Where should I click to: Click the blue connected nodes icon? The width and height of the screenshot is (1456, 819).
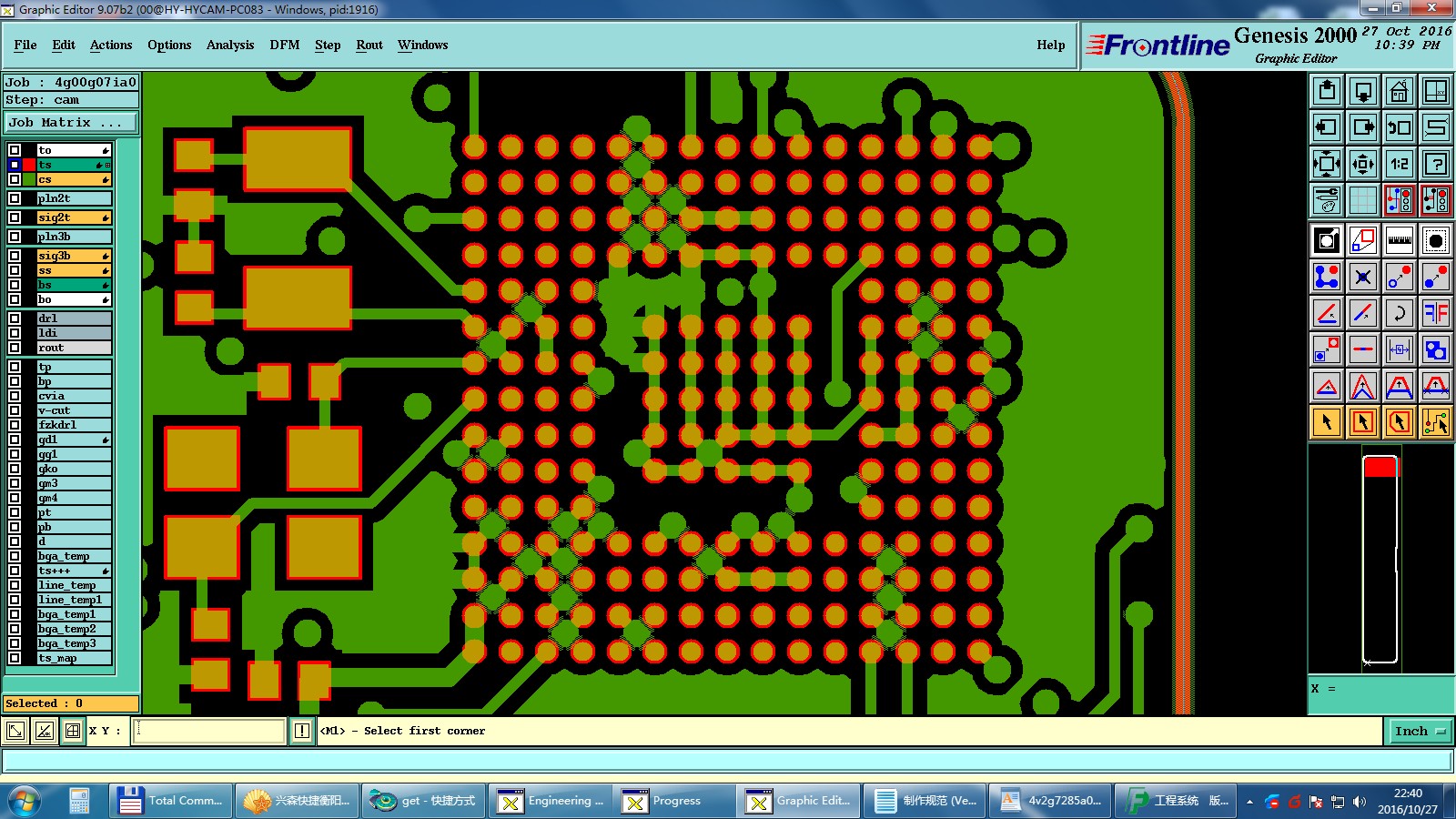[1327, 277]
